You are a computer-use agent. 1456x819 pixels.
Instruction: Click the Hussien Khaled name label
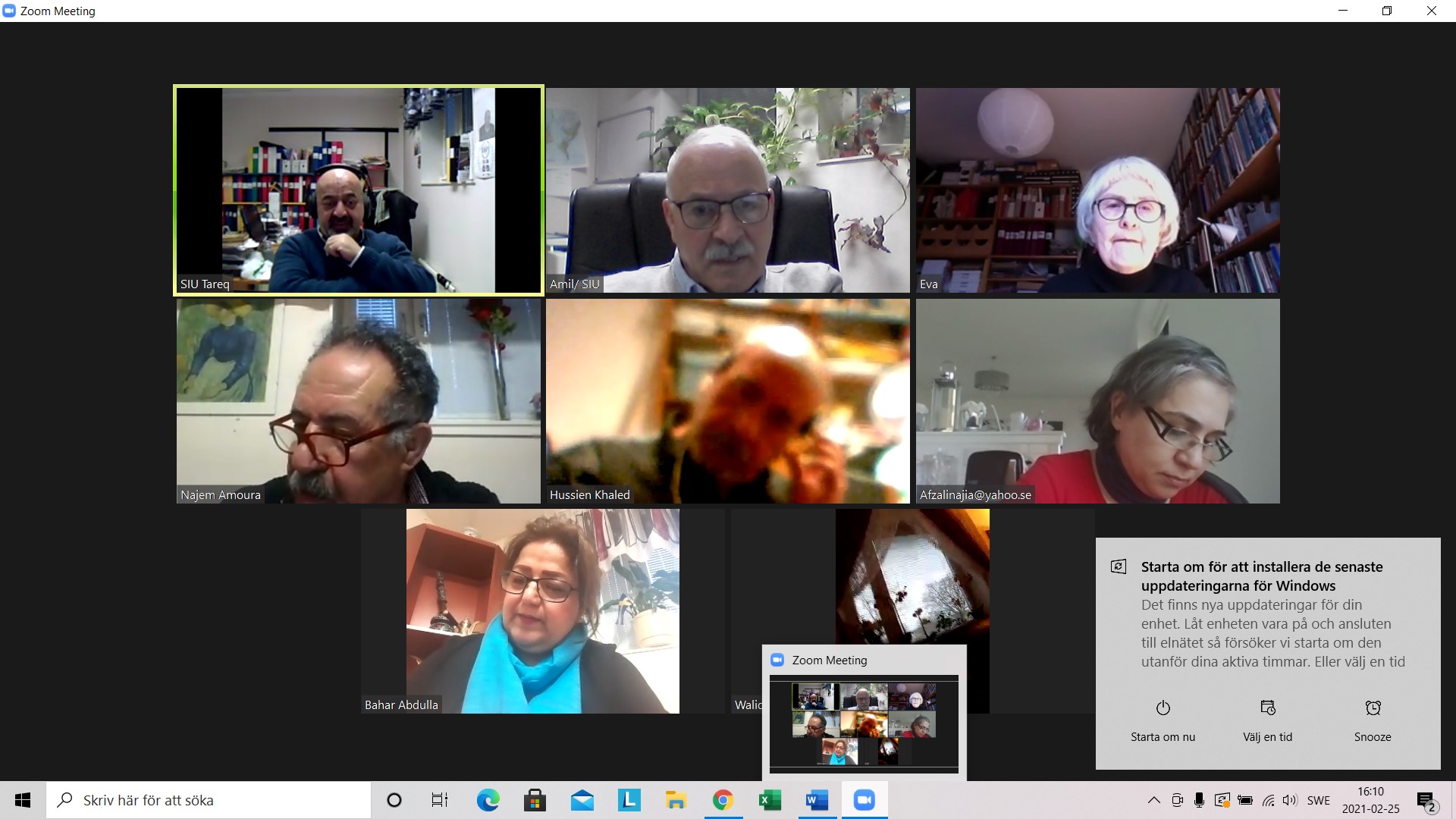[x=590, y=495]
